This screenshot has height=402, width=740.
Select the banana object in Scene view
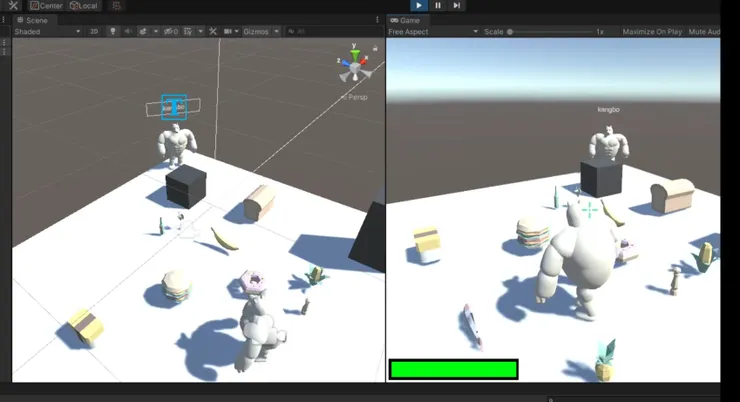(x=224, y=239)
